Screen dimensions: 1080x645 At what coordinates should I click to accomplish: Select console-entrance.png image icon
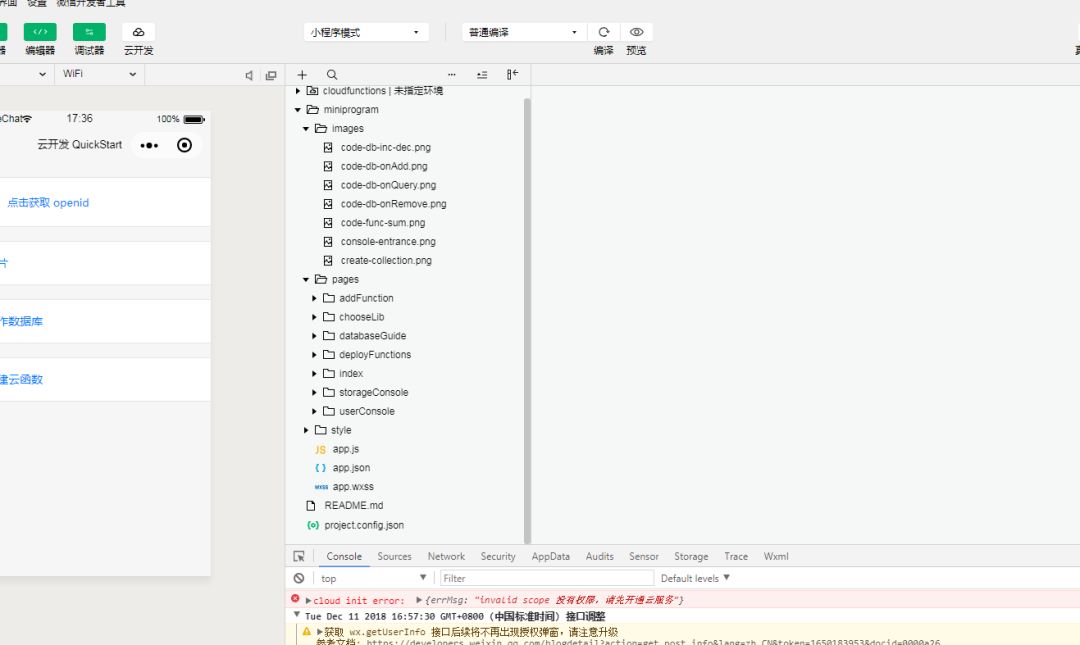pos(328,242)
